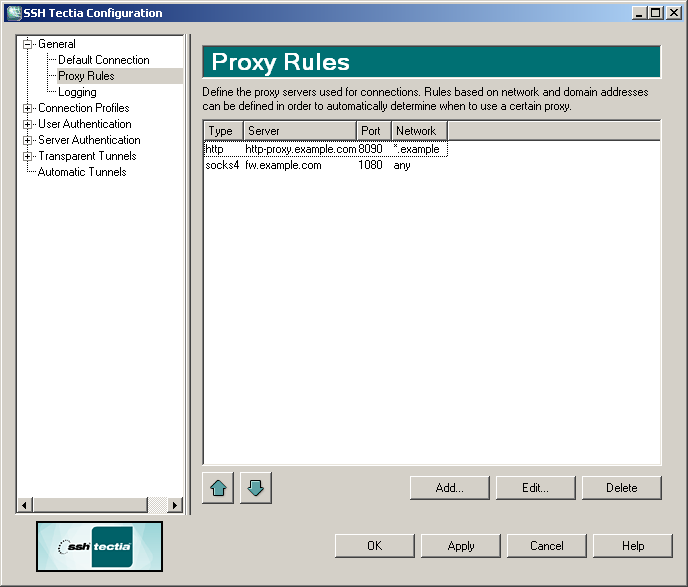Viewport: 688px width, 587px height.
Task: Click the 1080 port cell
Action: coord(370,165)
